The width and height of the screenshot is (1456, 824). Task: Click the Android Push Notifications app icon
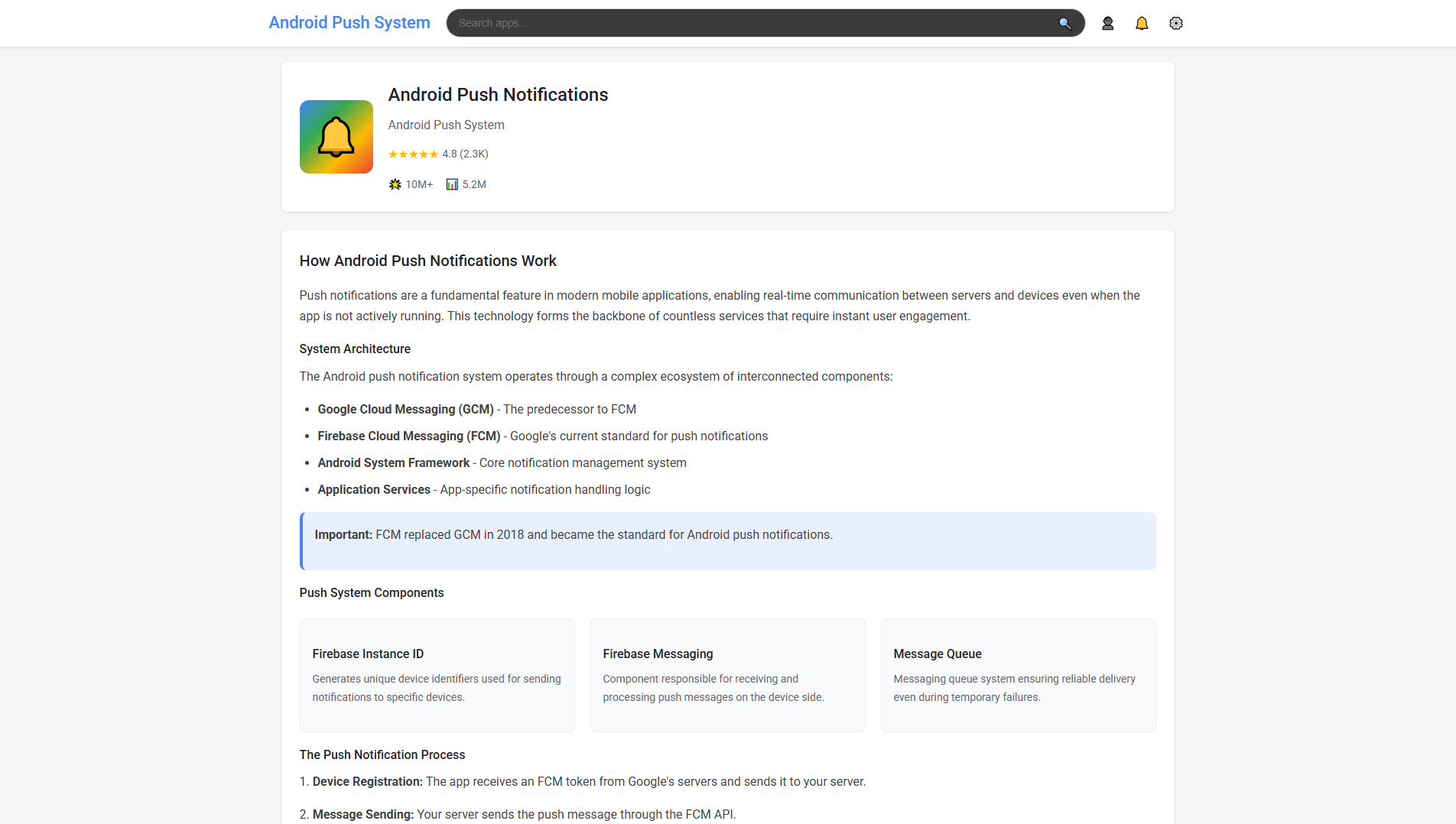tap(336, 137)
